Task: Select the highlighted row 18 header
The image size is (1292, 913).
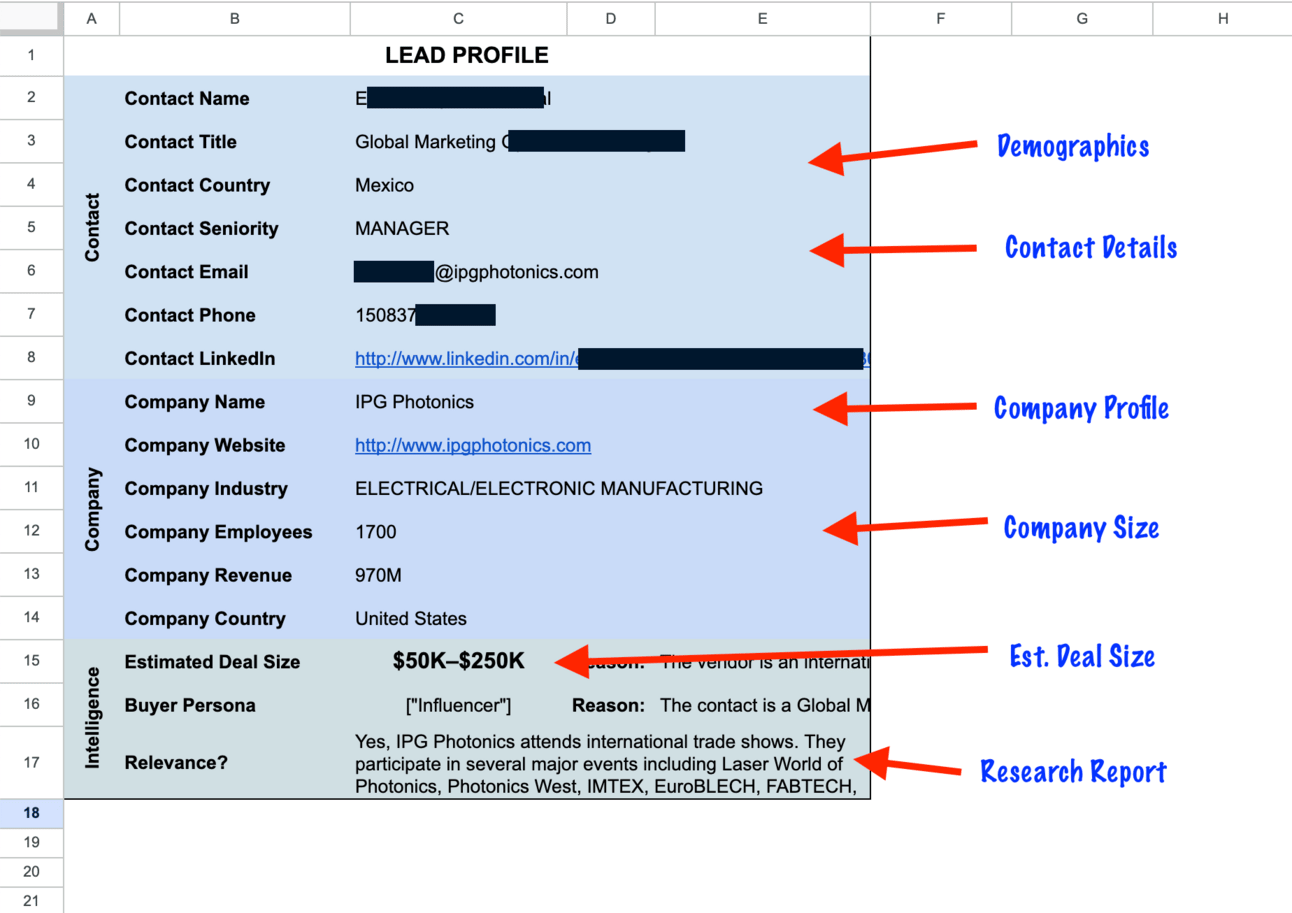Action: (x=32, y=814)
